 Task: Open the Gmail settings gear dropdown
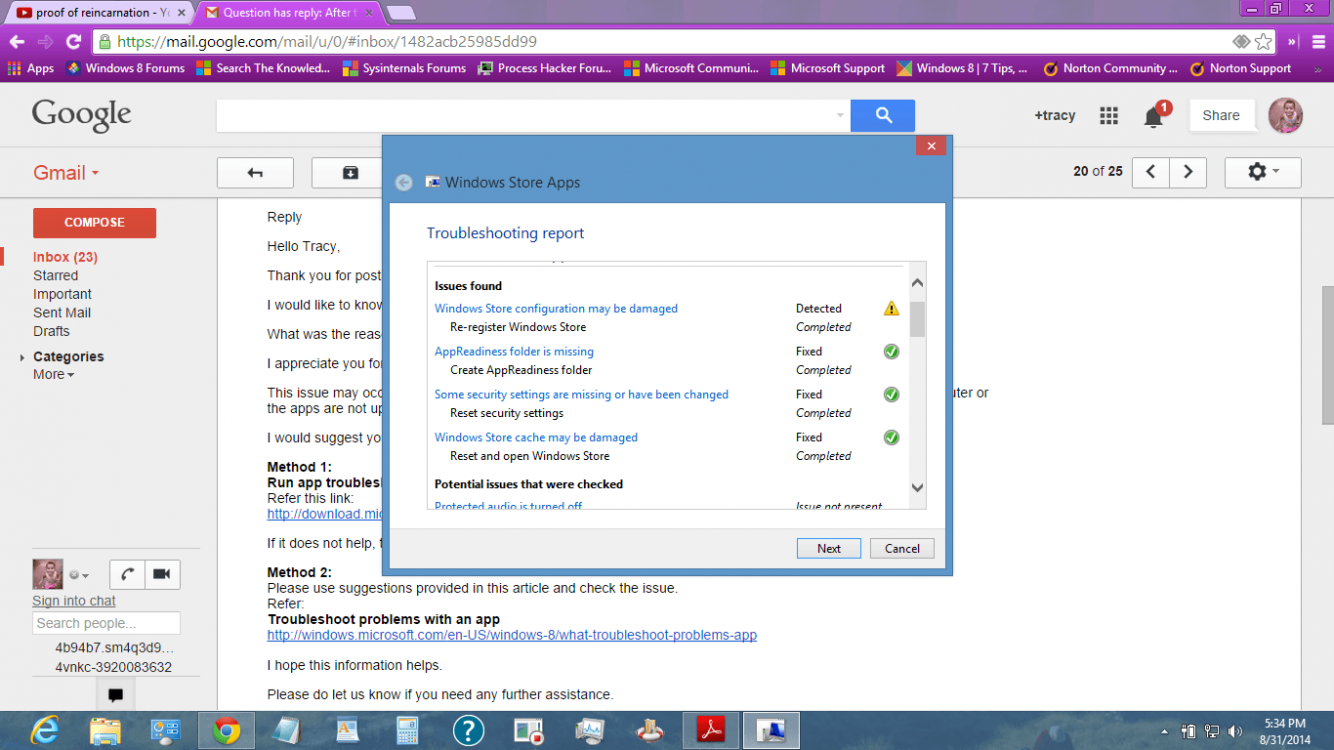tap(1263, 172)
